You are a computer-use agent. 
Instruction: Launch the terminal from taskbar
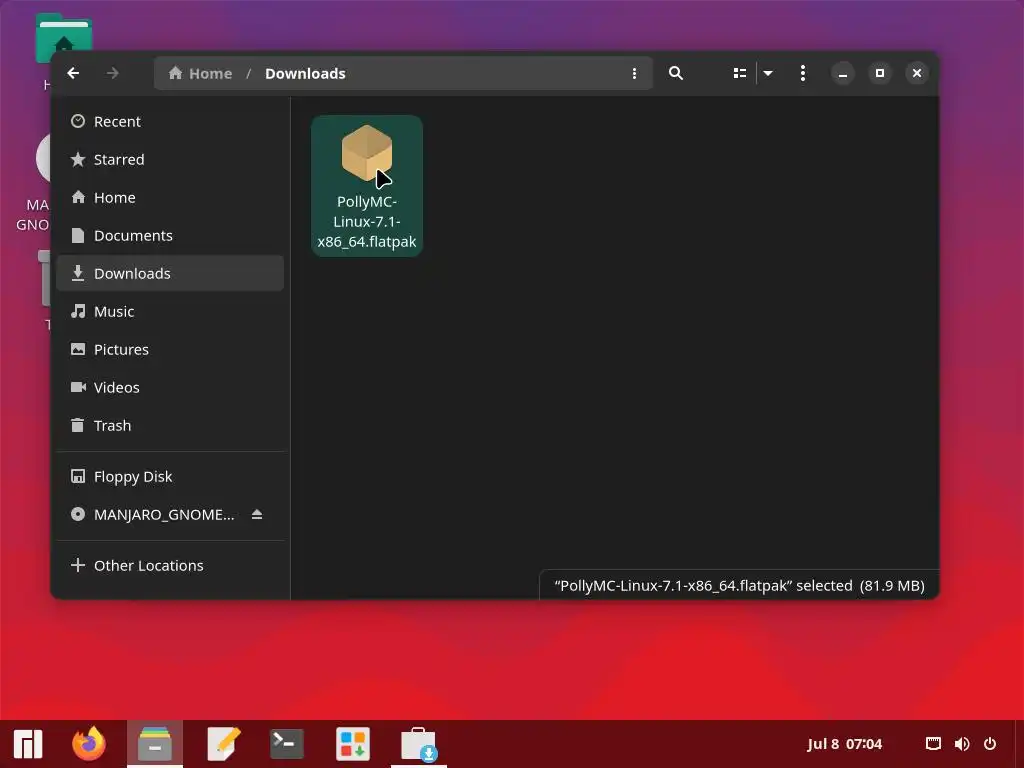click(287, 744)
